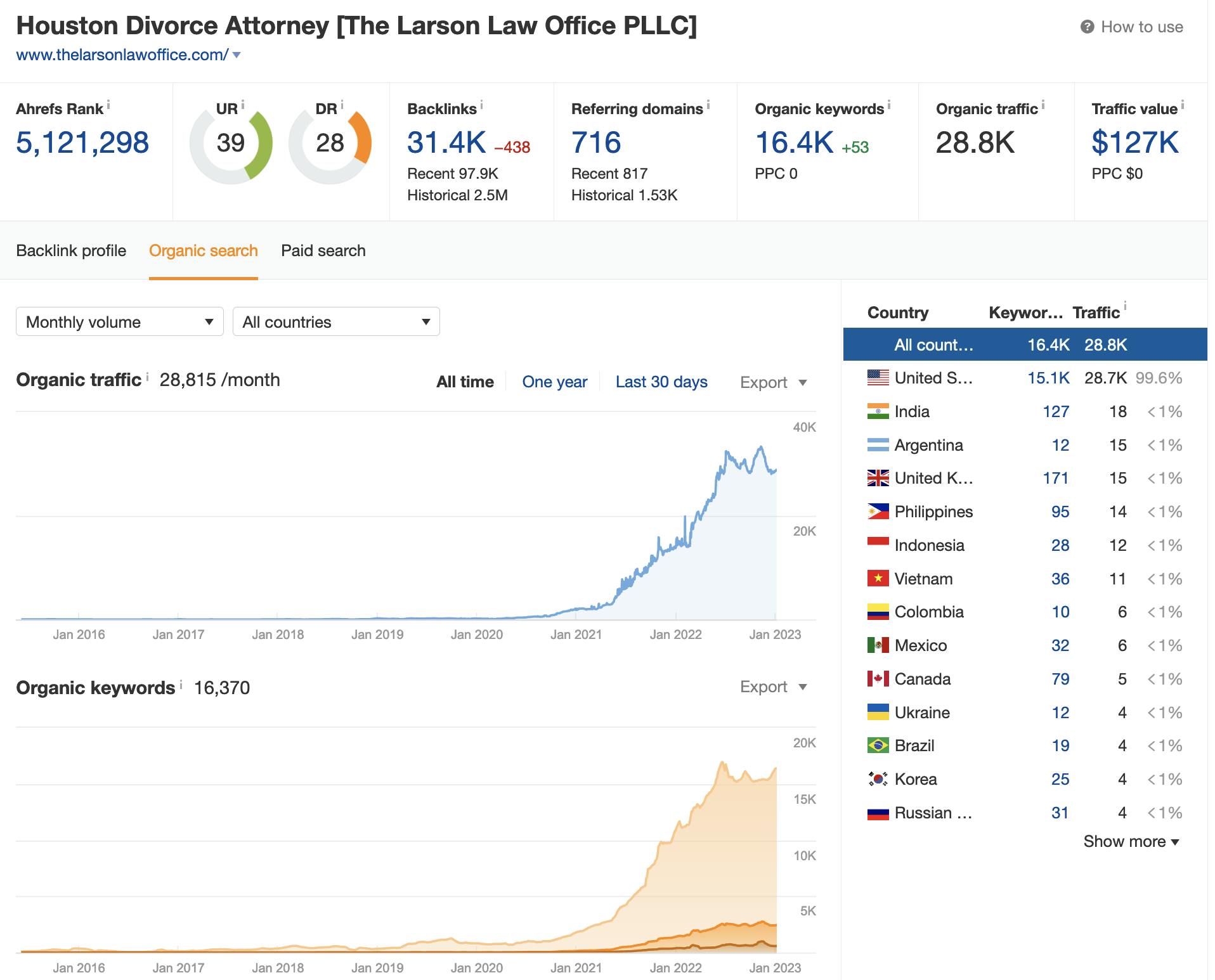Click the Brazil flag icon
The image size is (1215, 980).
coord(878,745)
